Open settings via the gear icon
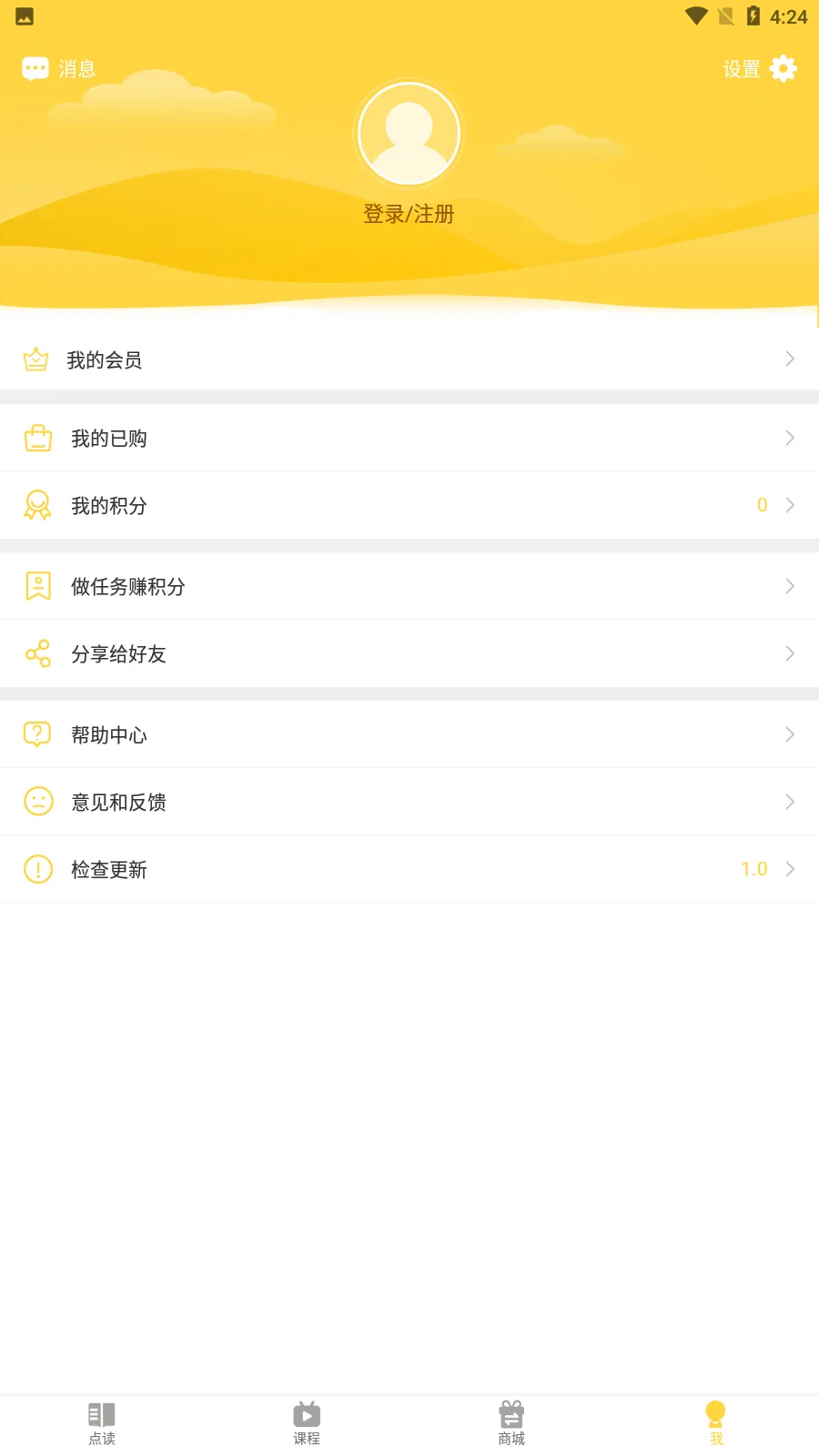 pos(783,69)
